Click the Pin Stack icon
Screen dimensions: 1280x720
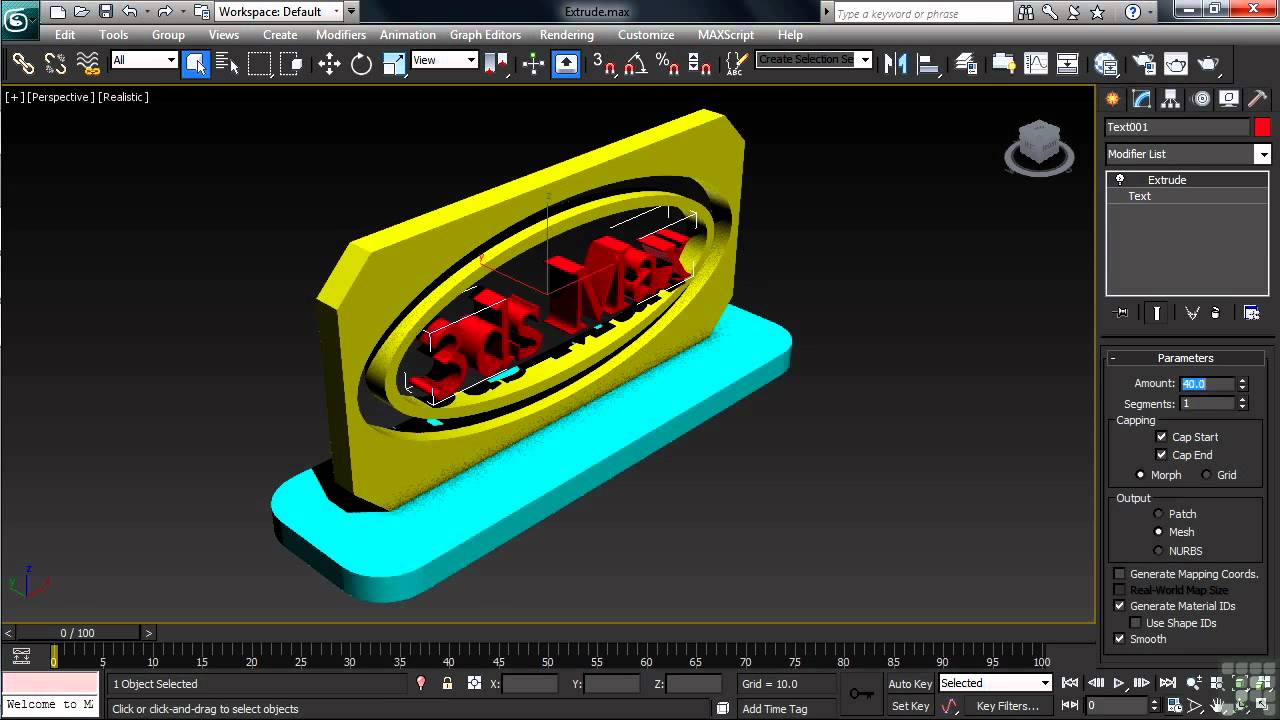click(1121, 313)
